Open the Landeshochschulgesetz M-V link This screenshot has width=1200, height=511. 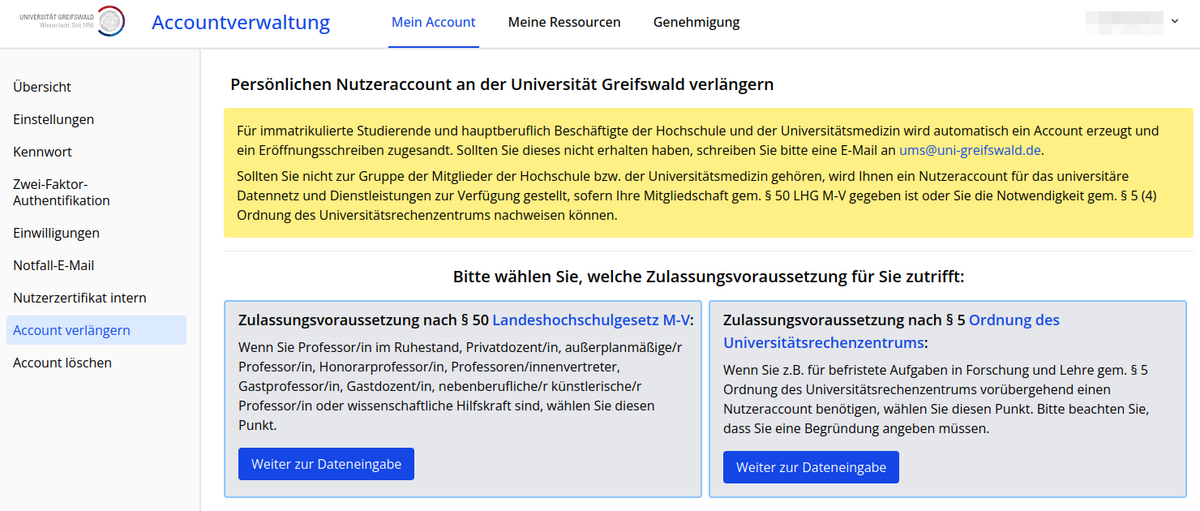coord(592,320)
